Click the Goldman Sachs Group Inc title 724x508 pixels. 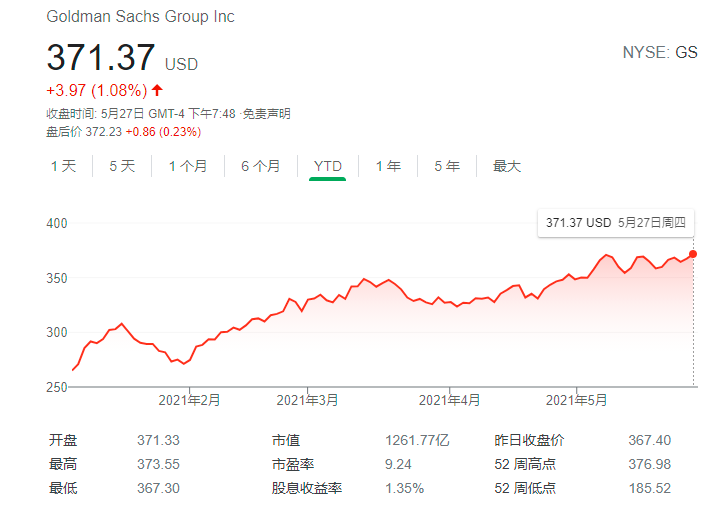point(140,17)
